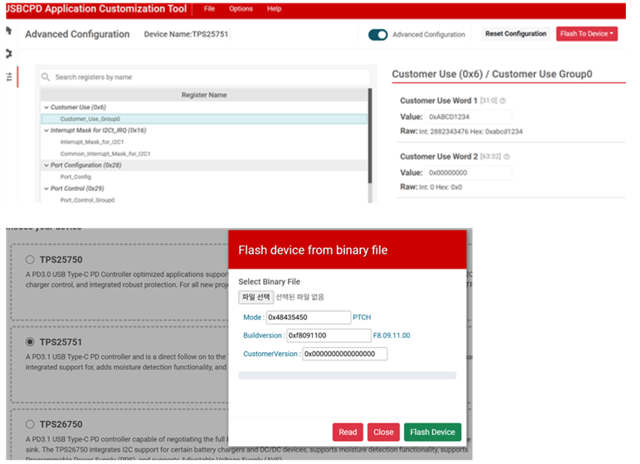
Task: Toggle the Advanced Configuration switch off
Action: [378, 35]
